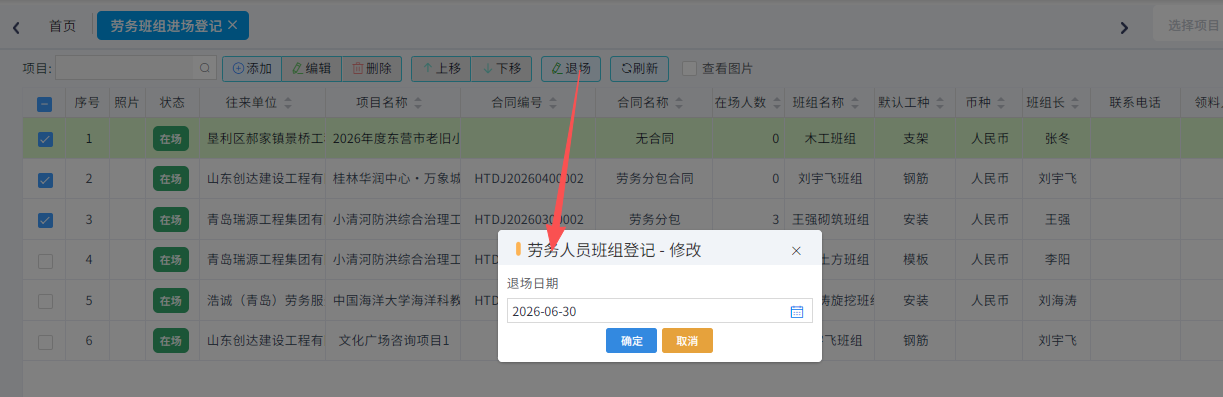This screenshot has width=1223, height=397.
Task: Click the 支架 work type cell
Action: [916, 139]
